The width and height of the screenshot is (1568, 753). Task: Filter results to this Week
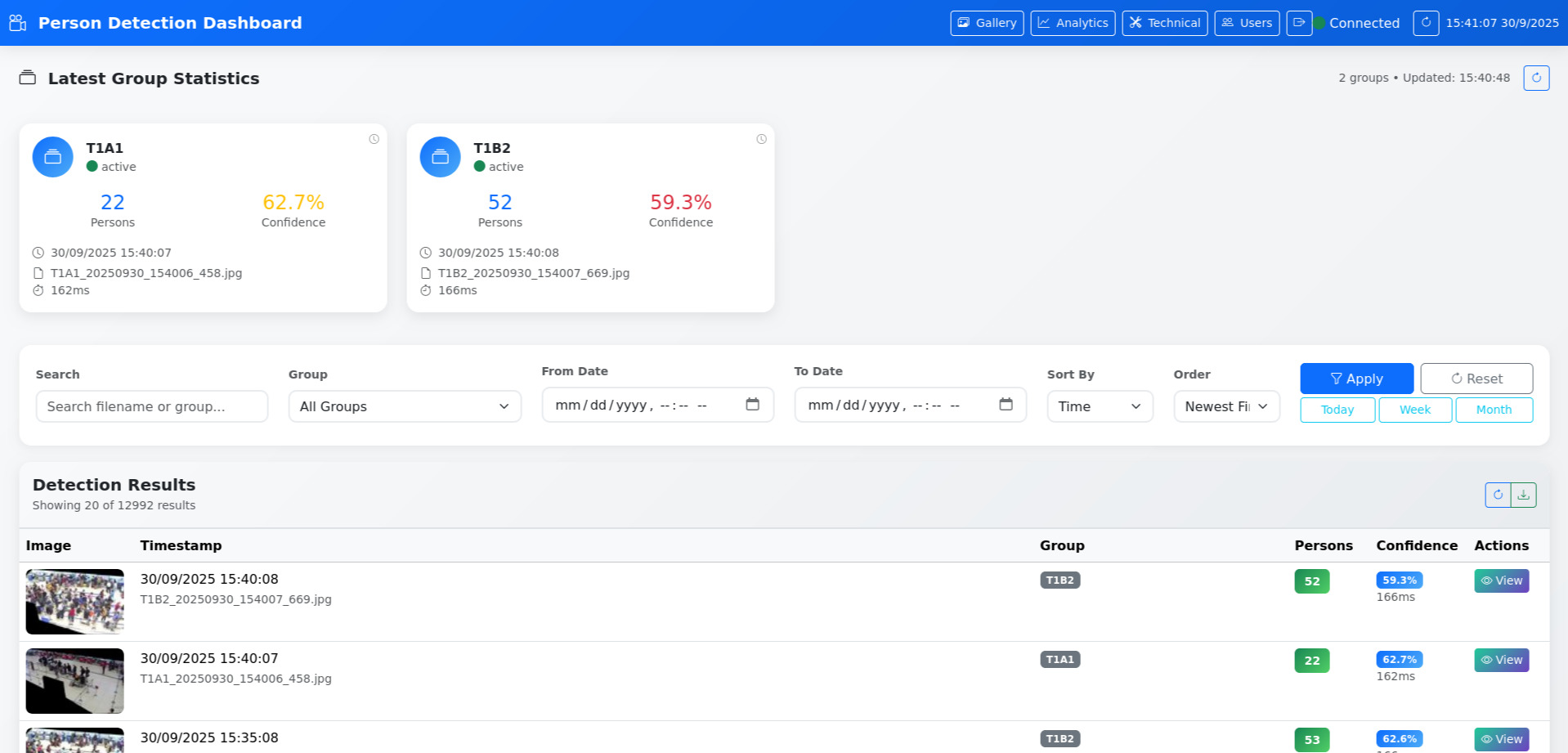(x=1415, y=410)
